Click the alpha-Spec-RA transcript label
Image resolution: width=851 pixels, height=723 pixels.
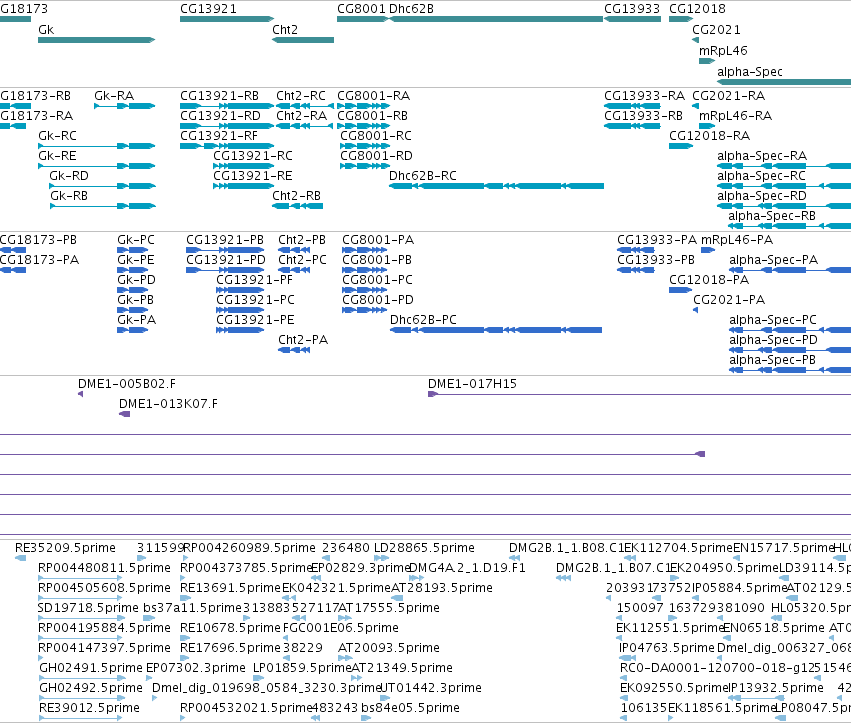tap(762, 156)
